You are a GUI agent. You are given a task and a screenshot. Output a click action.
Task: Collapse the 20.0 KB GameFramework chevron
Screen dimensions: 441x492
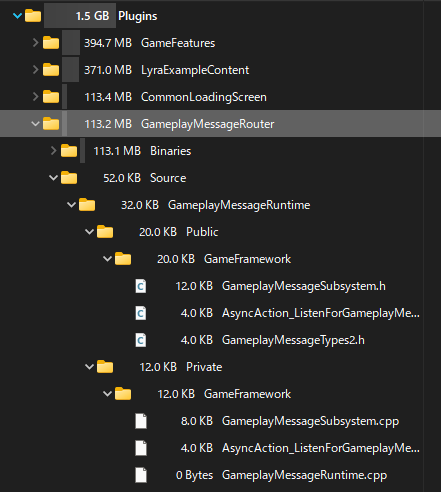[x=107, y=259]
